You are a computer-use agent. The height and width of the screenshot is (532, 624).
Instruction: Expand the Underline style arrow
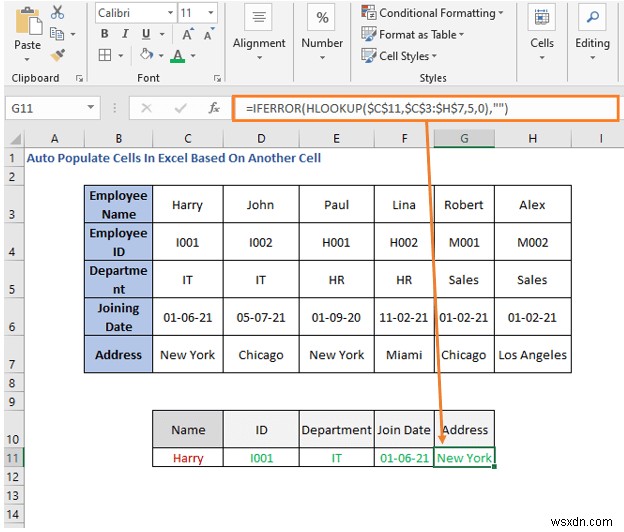coord(162,35)
